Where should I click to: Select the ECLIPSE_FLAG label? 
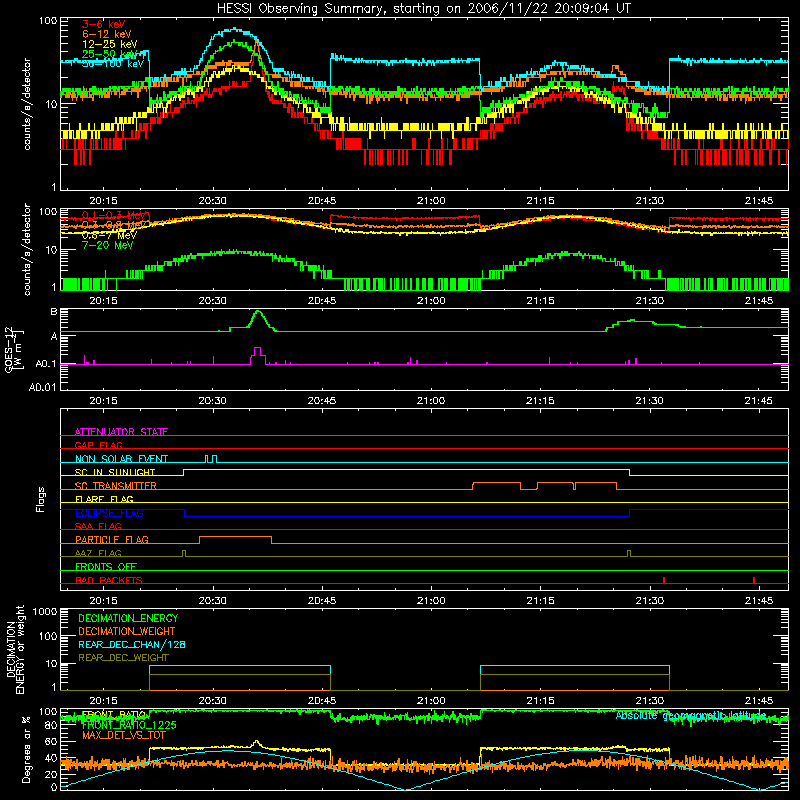(109, 513)
